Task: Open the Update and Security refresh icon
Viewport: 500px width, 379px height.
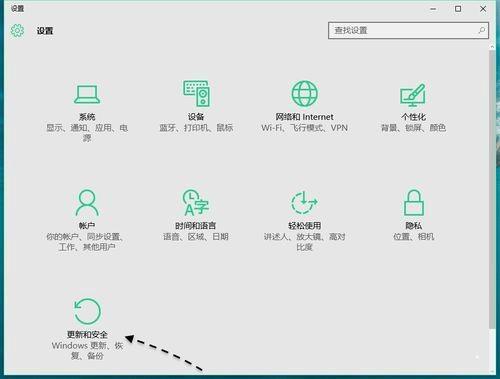Action: coord(87,311)
